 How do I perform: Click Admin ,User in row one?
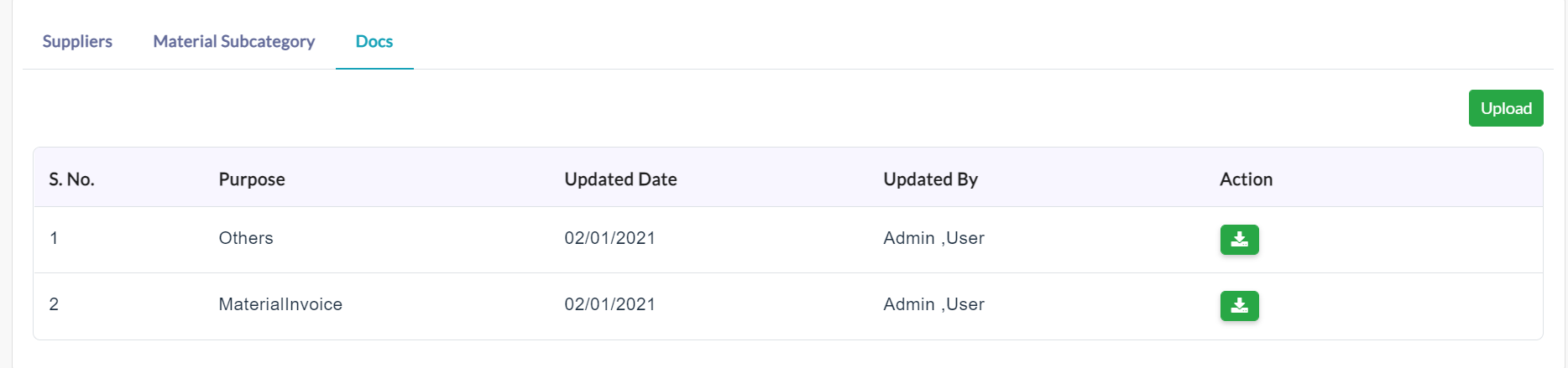(933, 238)
